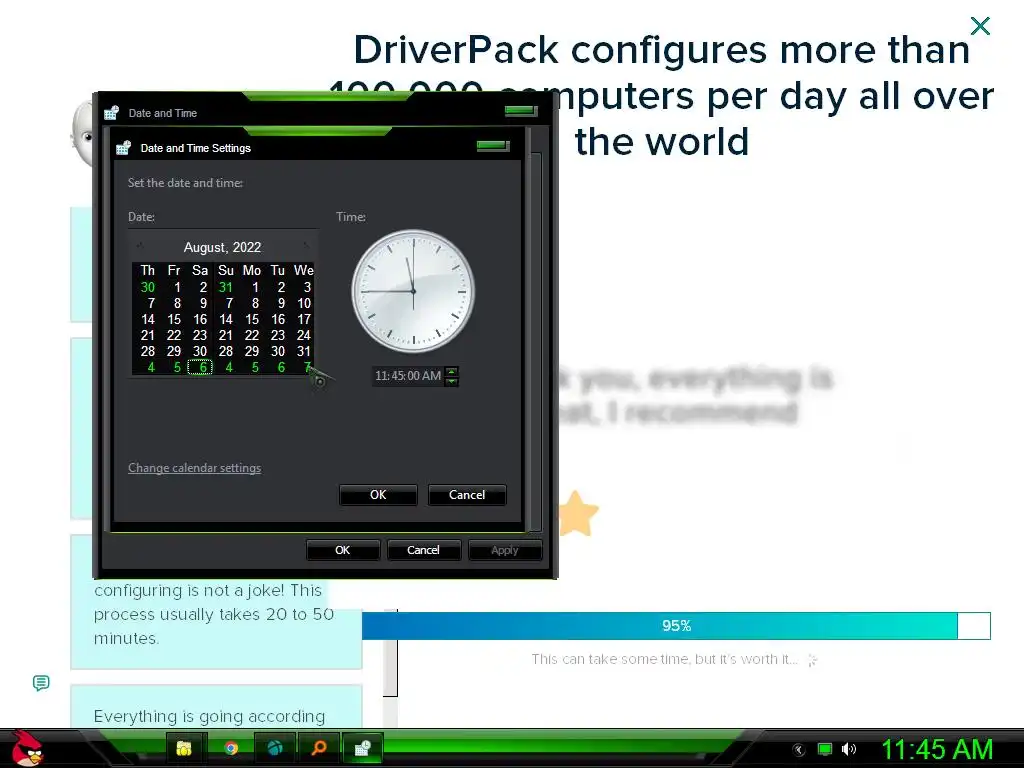Click the Date and Time title icon
Screen dimensions: 1024x768
[111, 113]
